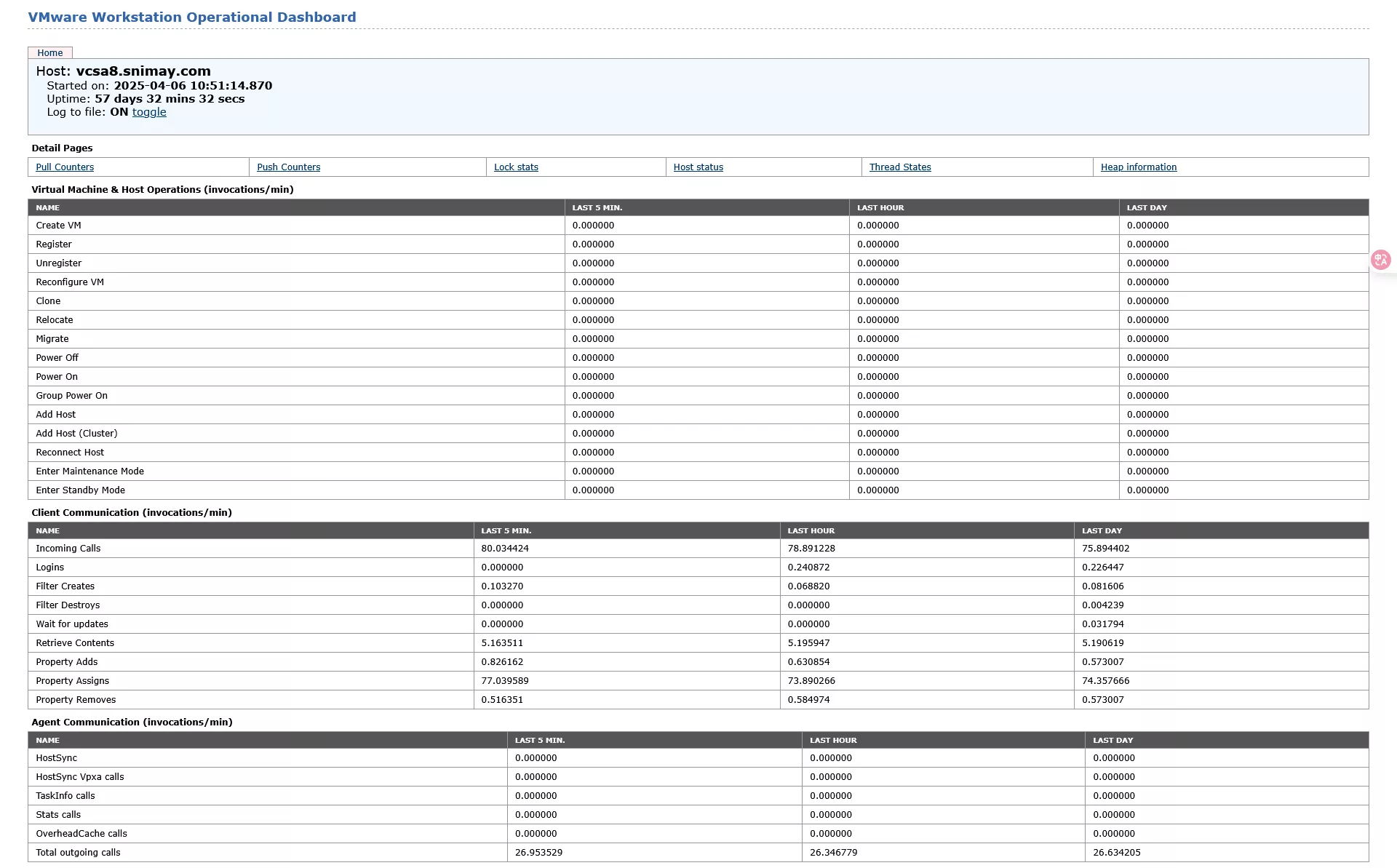This screenshot has height=868, width=1397.
Task: Click Total outgoing calls last day value
Action: pos(1116,853)
